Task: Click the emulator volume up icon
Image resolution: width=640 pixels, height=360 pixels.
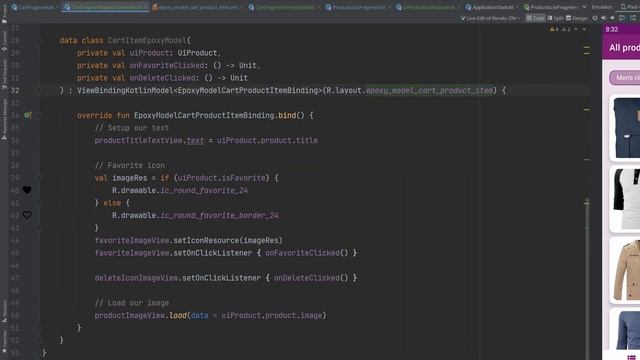Action: point(604,18)
